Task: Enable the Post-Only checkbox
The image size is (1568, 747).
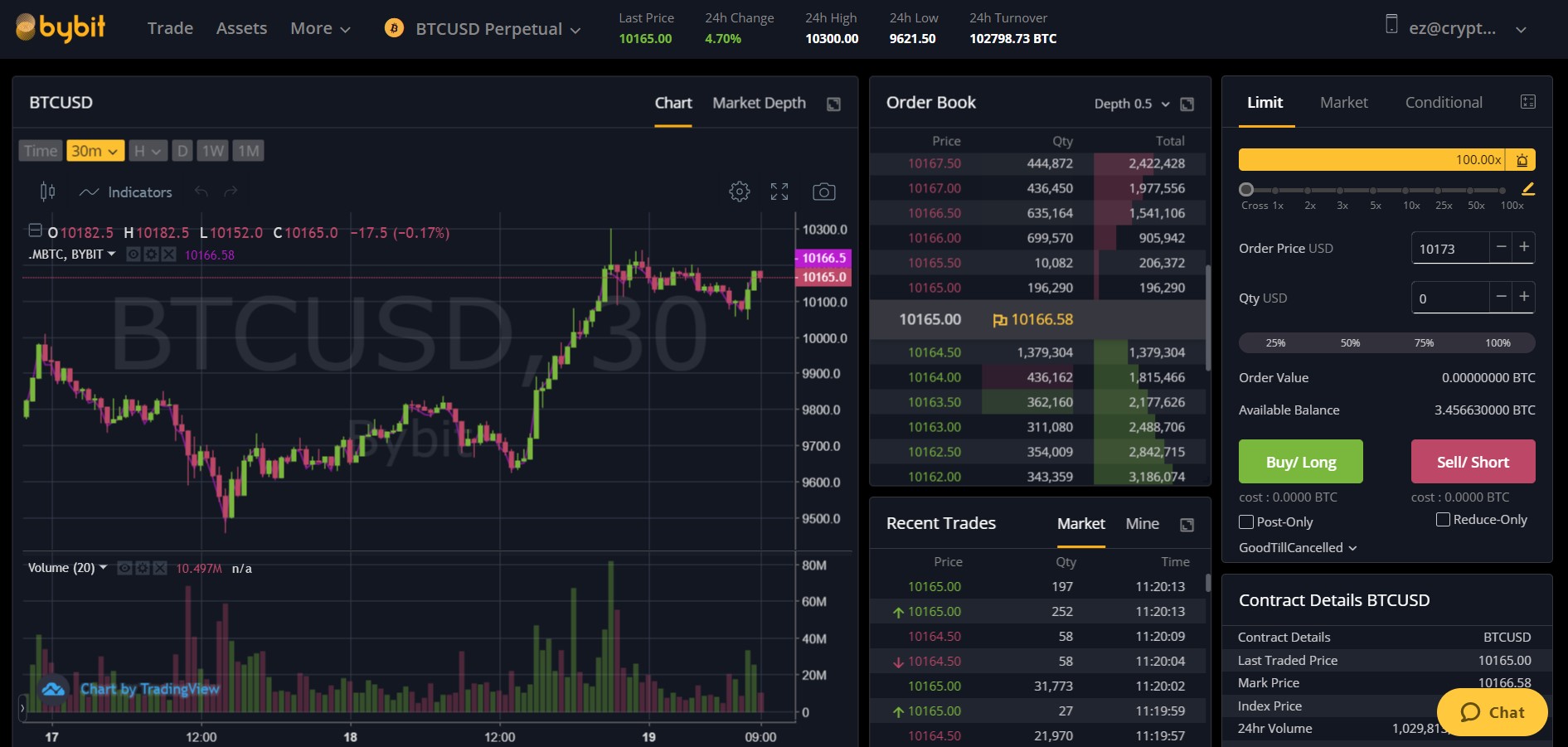Action: pos(1245,521)
